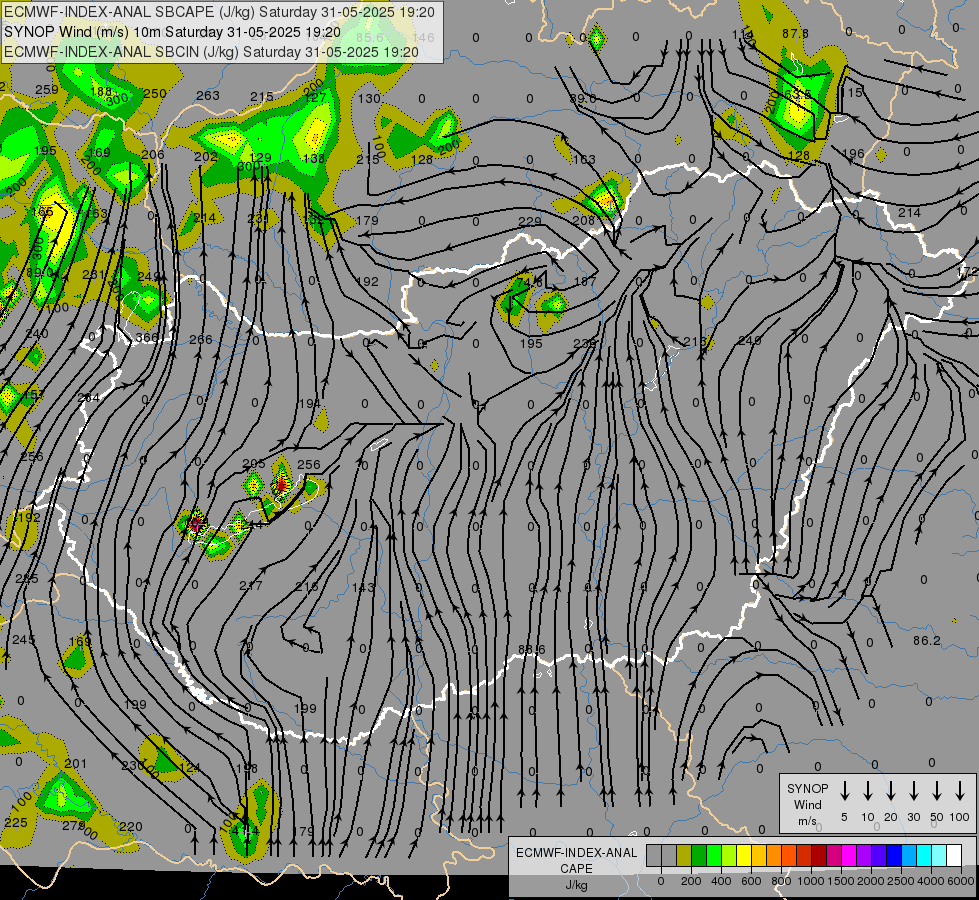Click the SBCIN title line in the header
Screen dimensions: 979x900
(x=211, y=52)
